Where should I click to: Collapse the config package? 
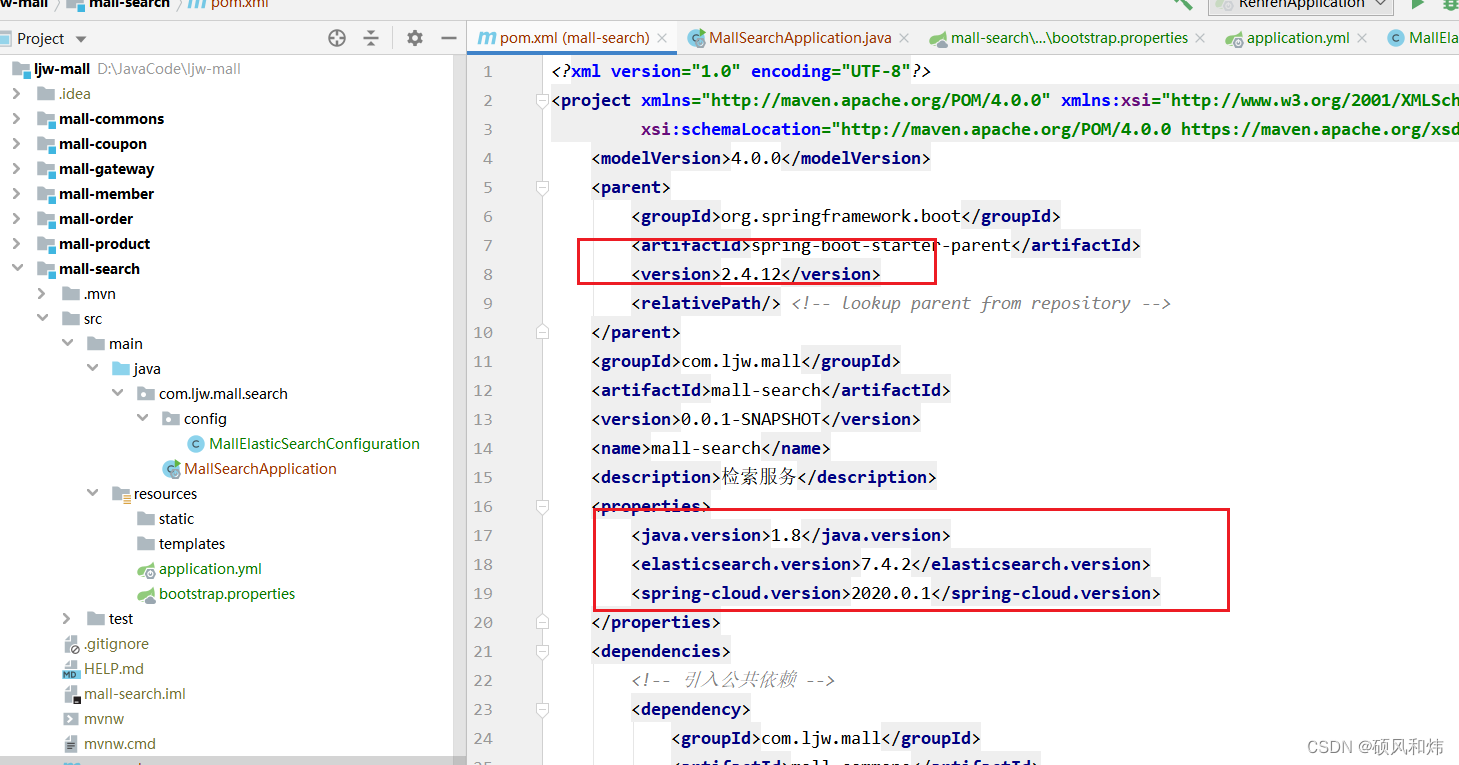pyautogui.click(x=142, y=419)
